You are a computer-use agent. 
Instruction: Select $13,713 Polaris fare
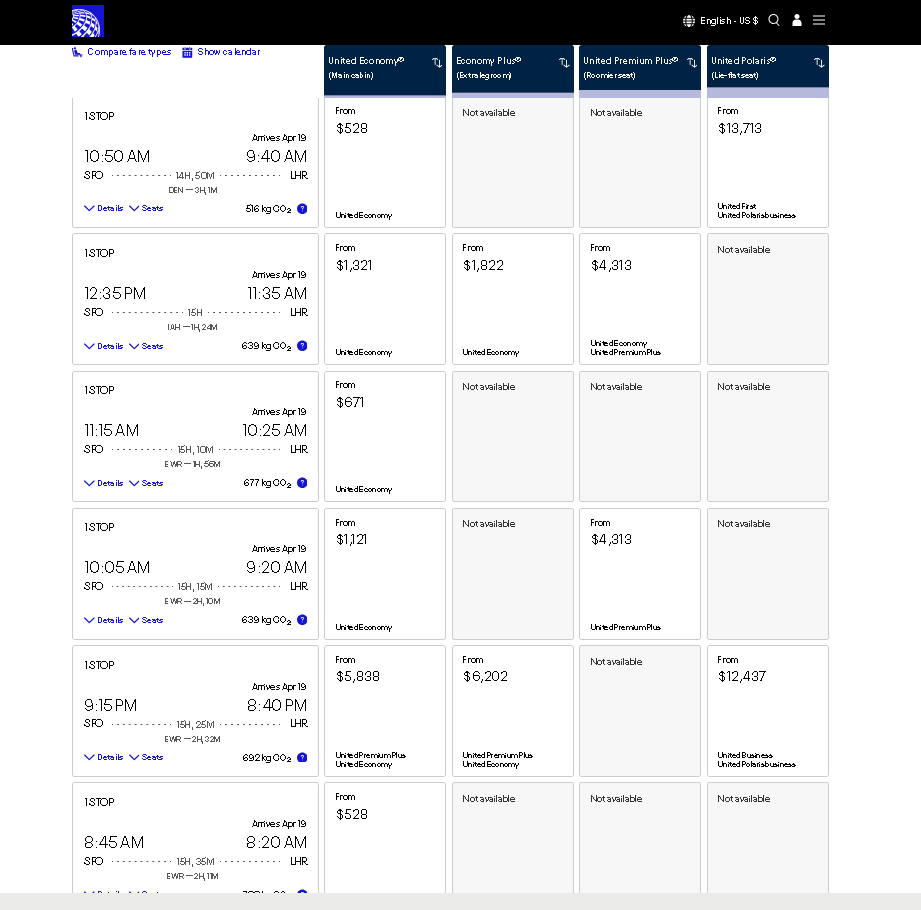[768, 162]
